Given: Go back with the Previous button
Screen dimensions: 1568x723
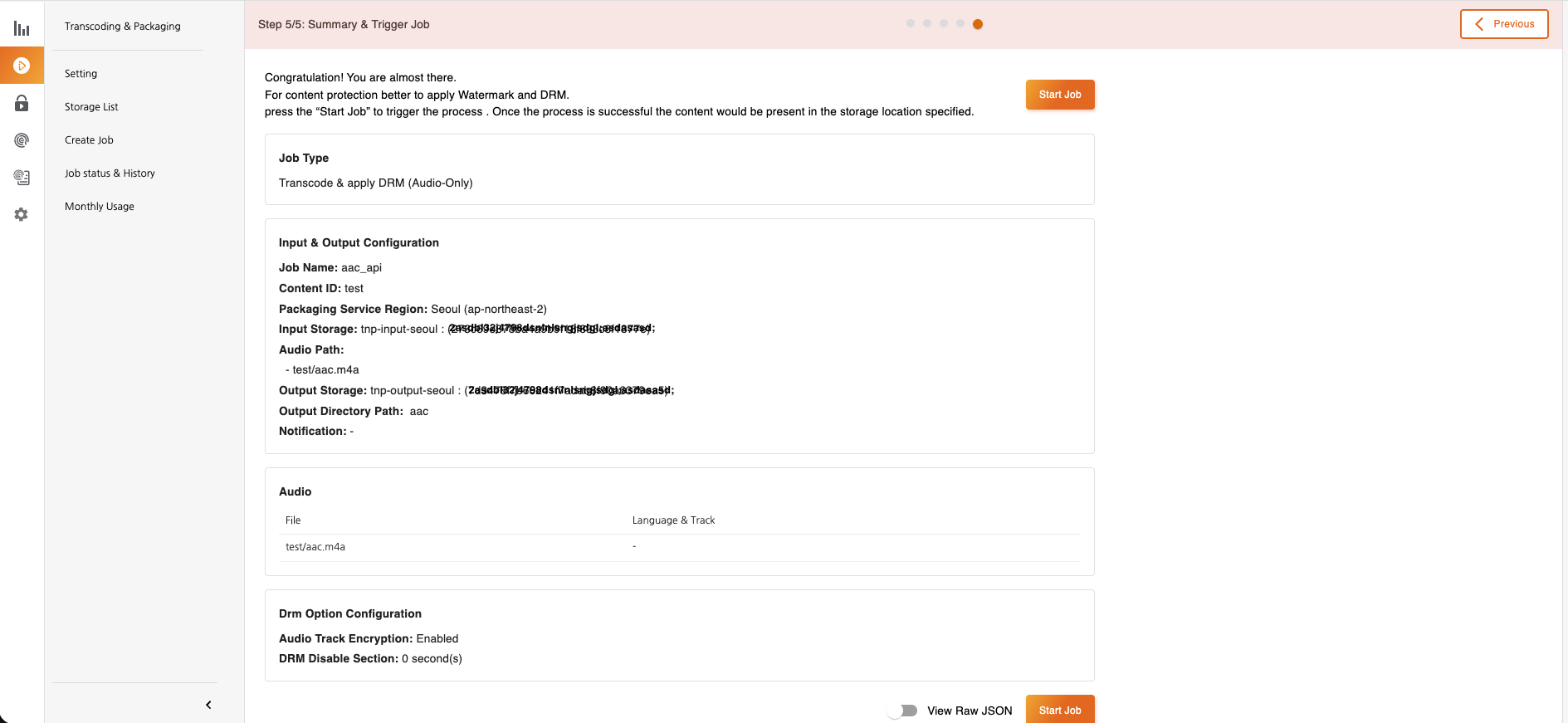Looking at the screenshot, I should [x=1503, y=24].
